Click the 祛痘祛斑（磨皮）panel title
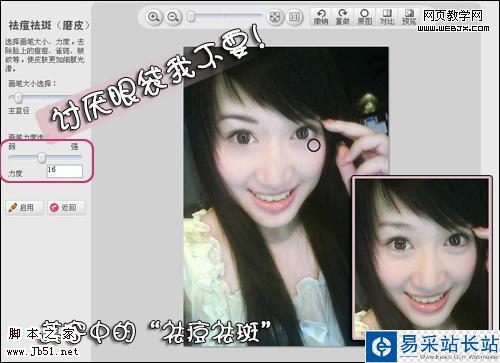This screenshot has height=363, width=500. click(x=49, y=25)
